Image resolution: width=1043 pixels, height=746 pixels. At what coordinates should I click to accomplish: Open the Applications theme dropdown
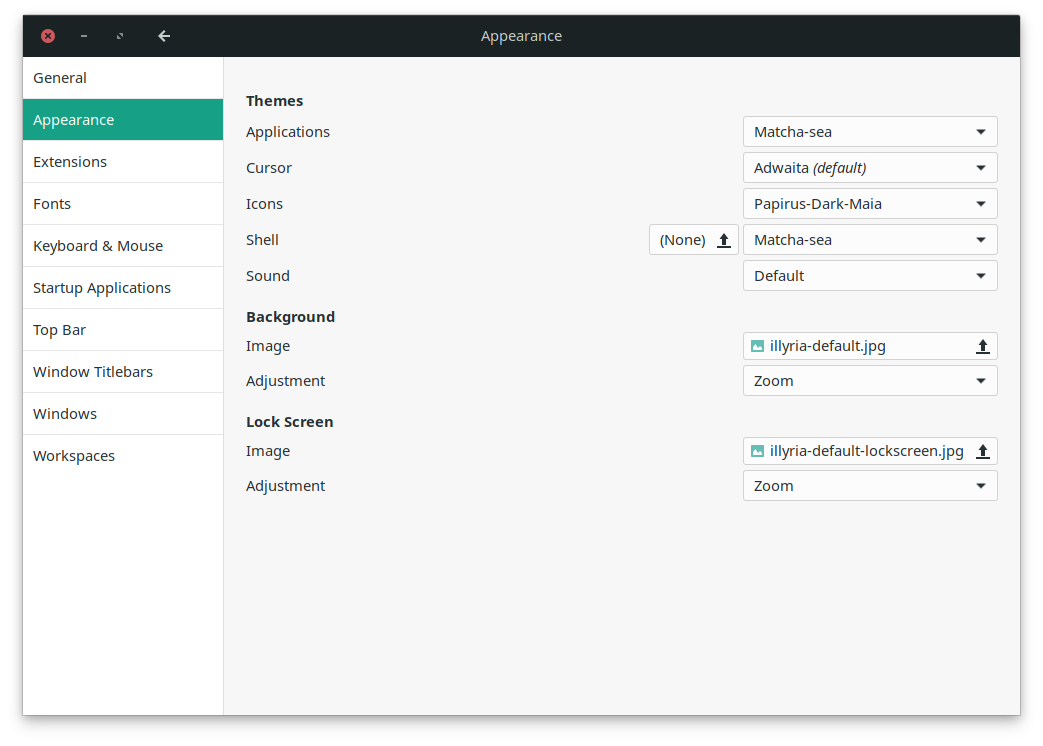869,131
